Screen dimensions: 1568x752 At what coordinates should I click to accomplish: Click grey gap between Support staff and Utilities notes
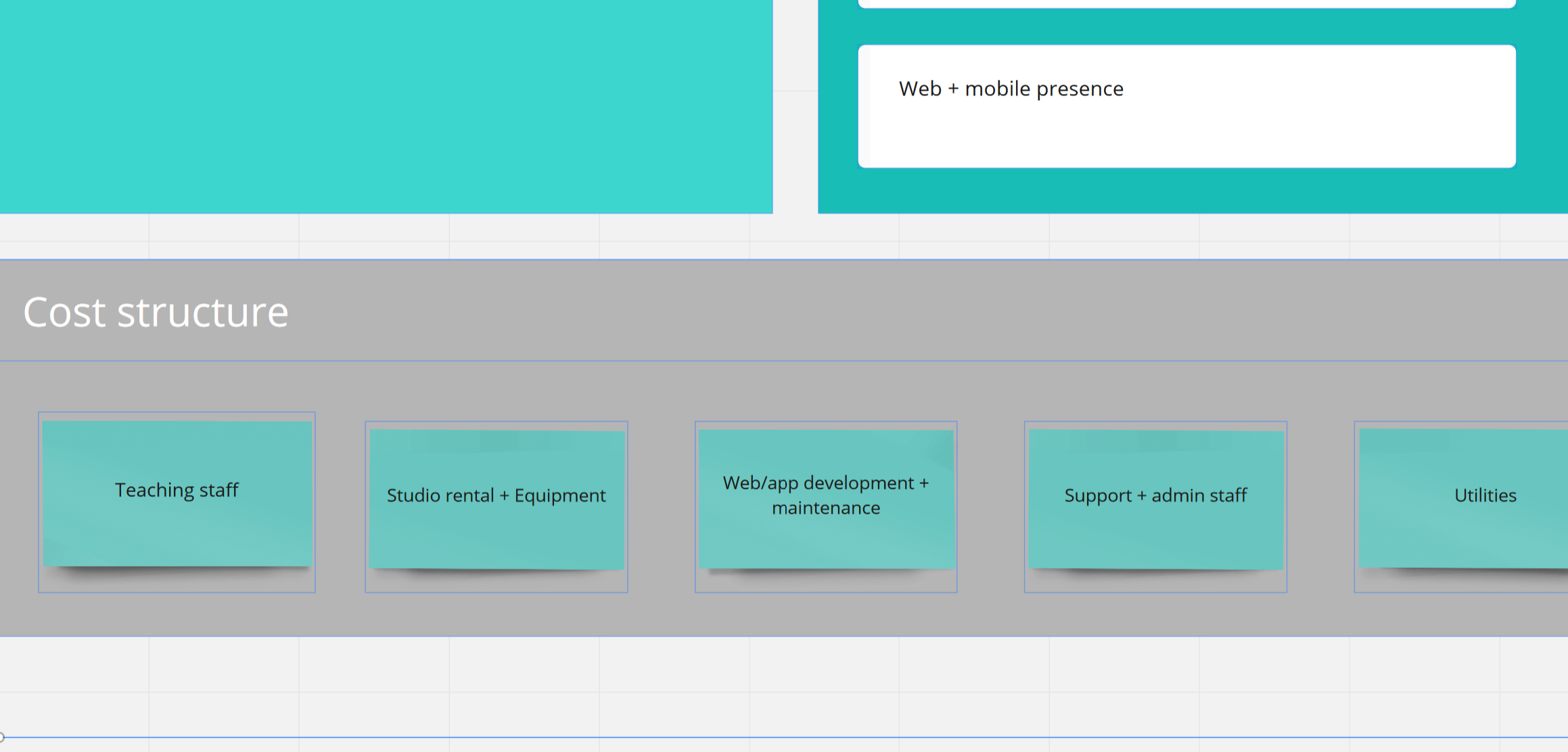click(1320, 501)
